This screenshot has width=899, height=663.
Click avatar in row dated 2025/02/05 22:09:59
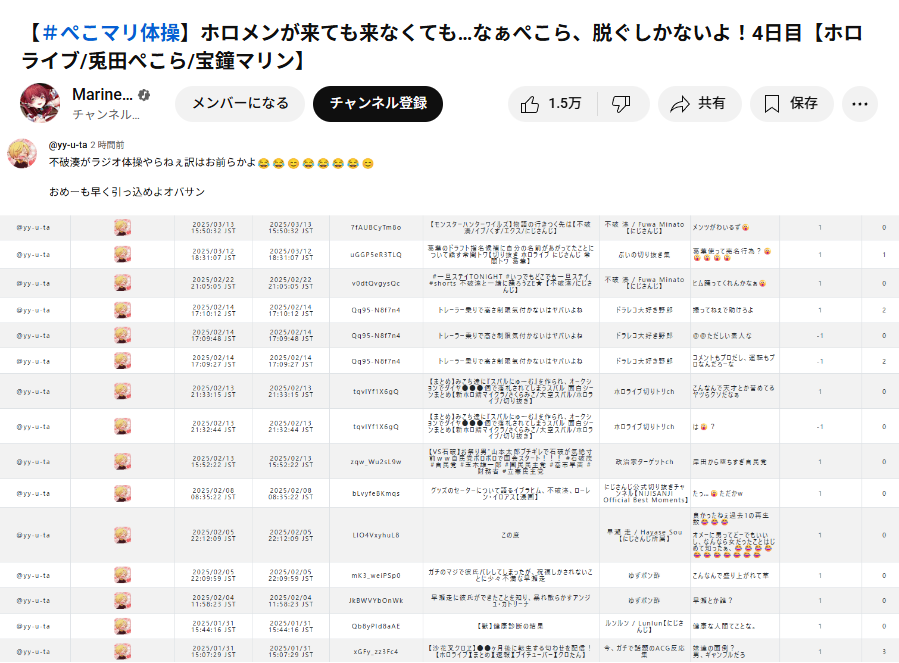(x=122, y=575)
